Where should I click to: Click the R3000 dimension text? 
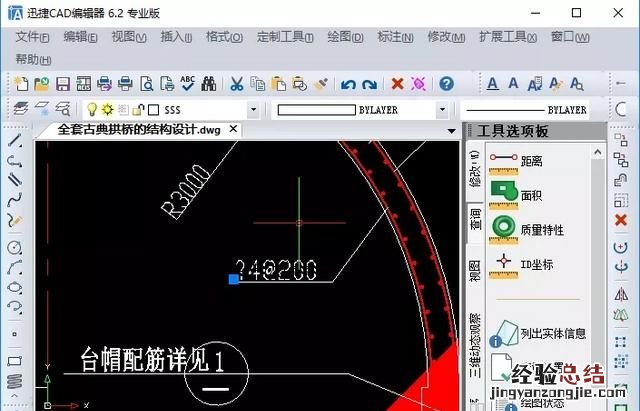[186, 191]
